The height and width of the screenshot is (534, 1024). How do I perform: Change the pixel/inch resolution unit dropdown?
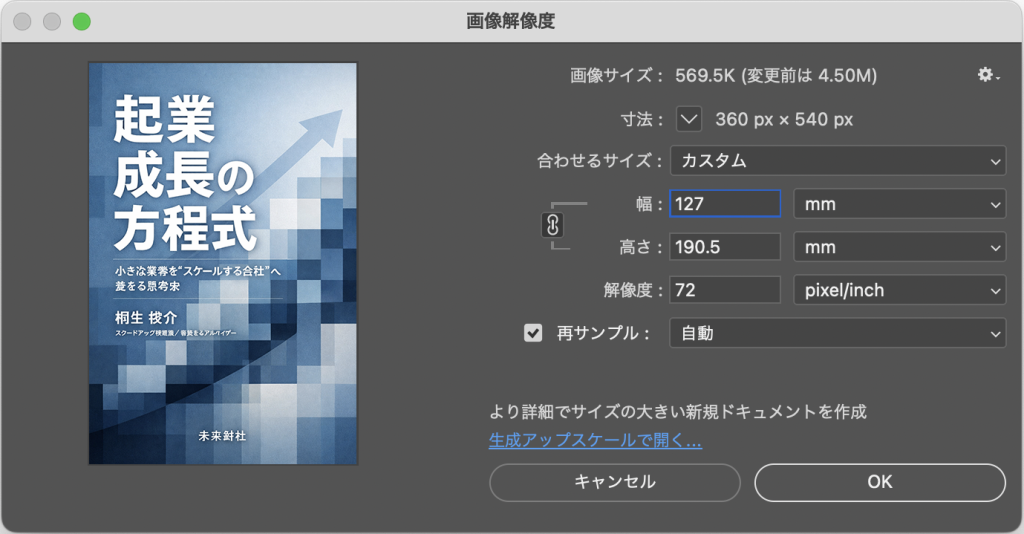coord(899,290)
